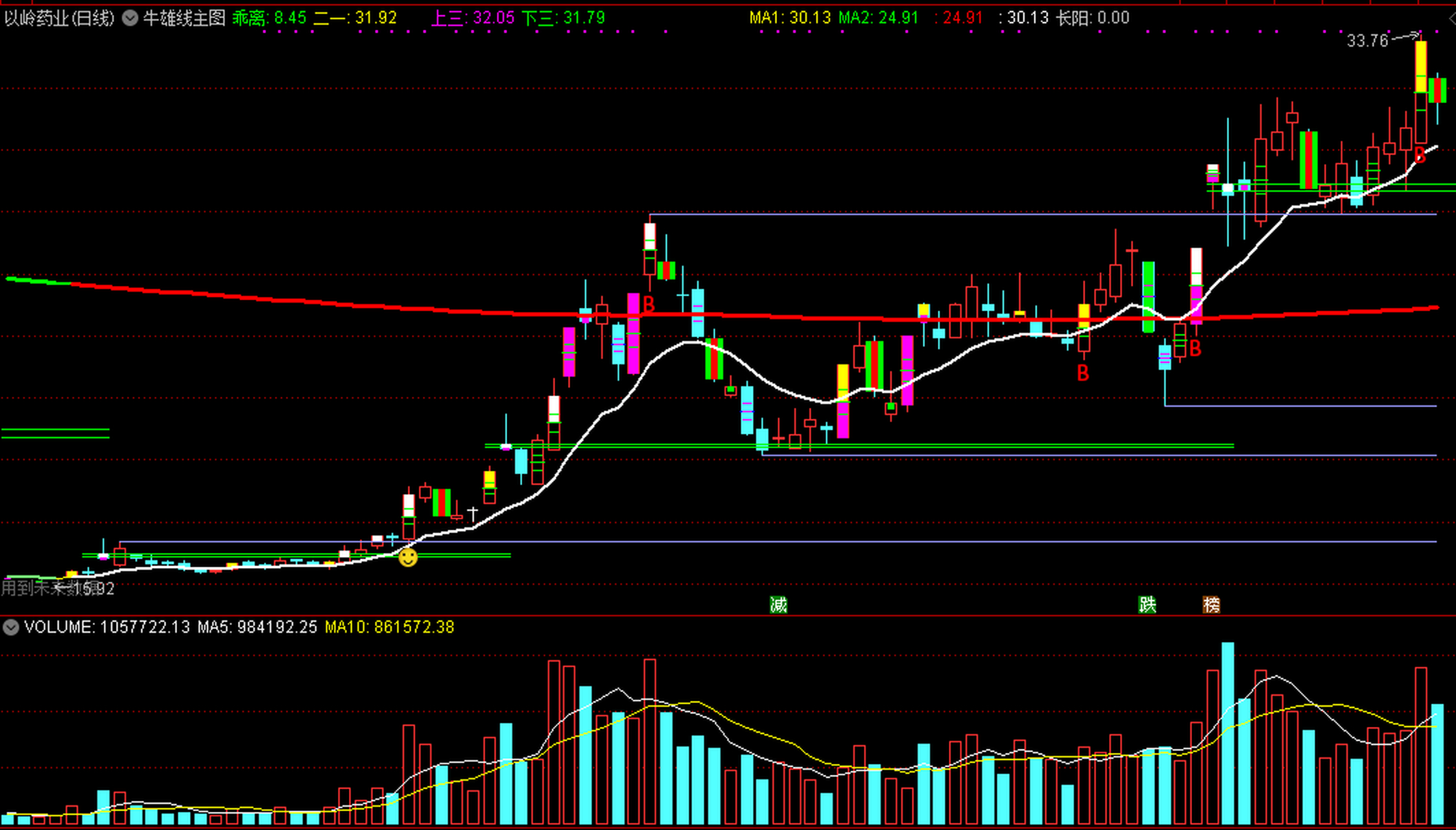Click the green 减 tag icon
Viewport: 1456px width, 830px height.
click(x=778, y=605)
